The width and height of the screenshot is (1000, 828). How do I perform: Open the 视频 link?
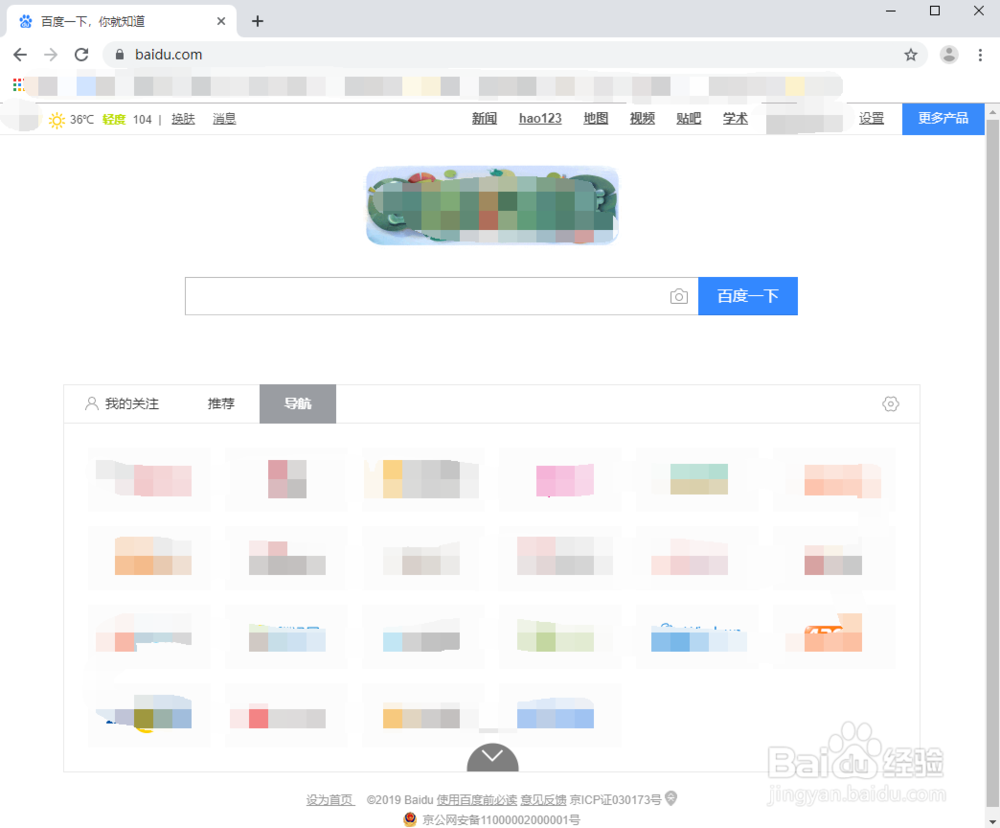click(x=642, y=119)
